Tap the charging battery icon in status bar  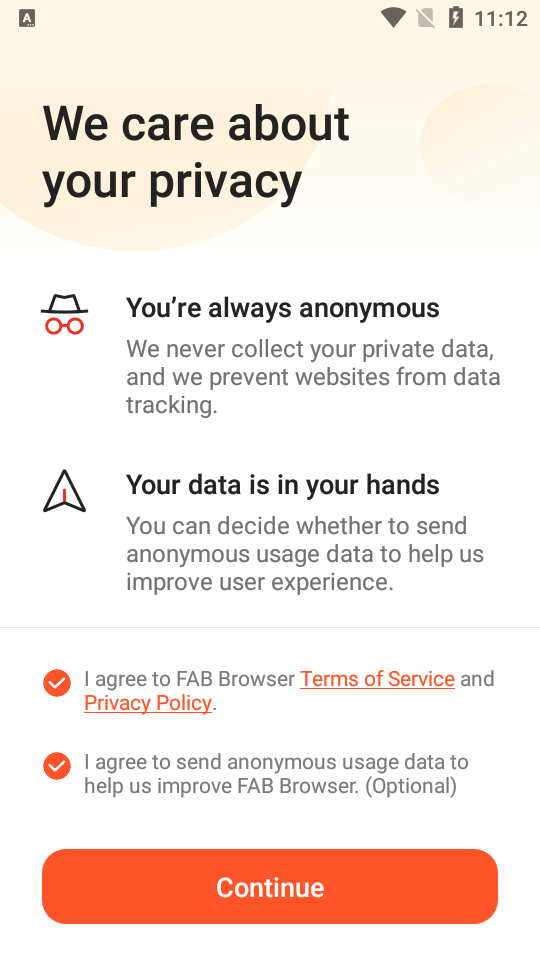click(x=456, y=18)
